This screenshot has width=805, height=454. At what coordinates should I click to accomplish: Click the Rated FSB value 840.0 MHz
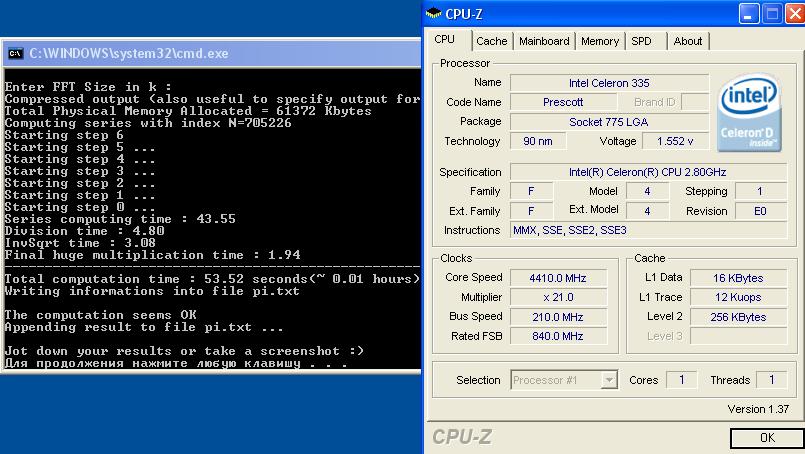[558, 336]
